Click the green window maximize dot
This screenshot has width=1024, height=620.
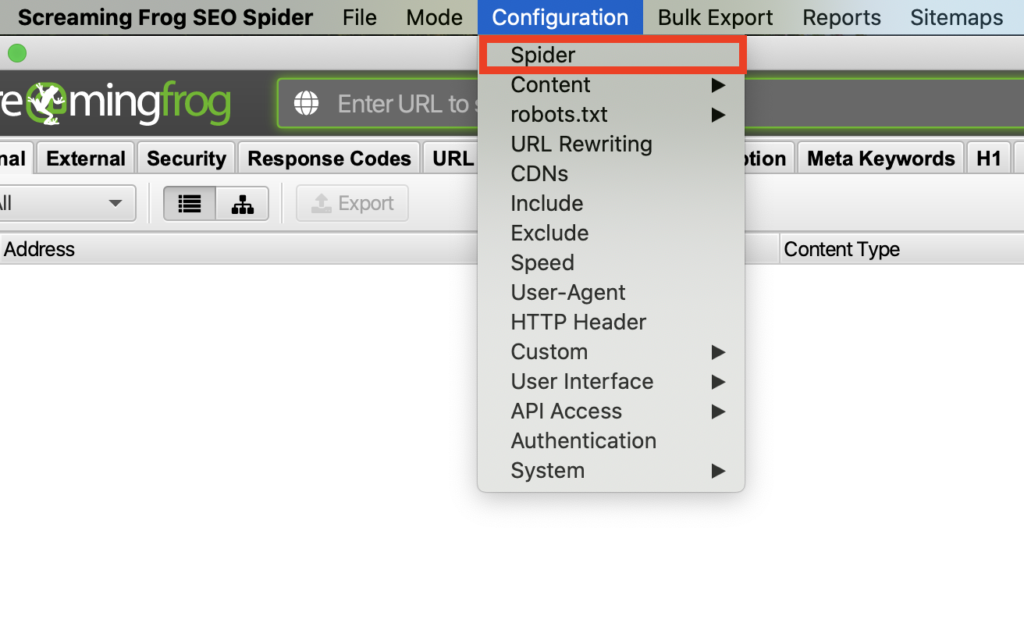coord(17,53)
